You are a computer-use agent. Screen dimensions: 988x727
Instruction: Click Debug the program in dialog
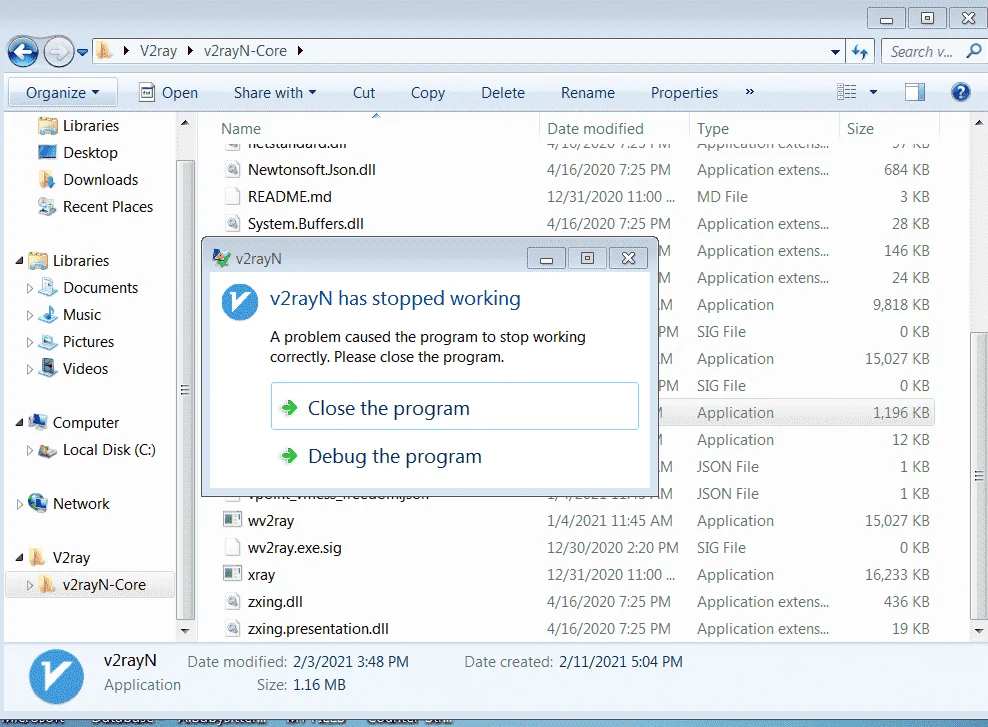coord(454,456)
